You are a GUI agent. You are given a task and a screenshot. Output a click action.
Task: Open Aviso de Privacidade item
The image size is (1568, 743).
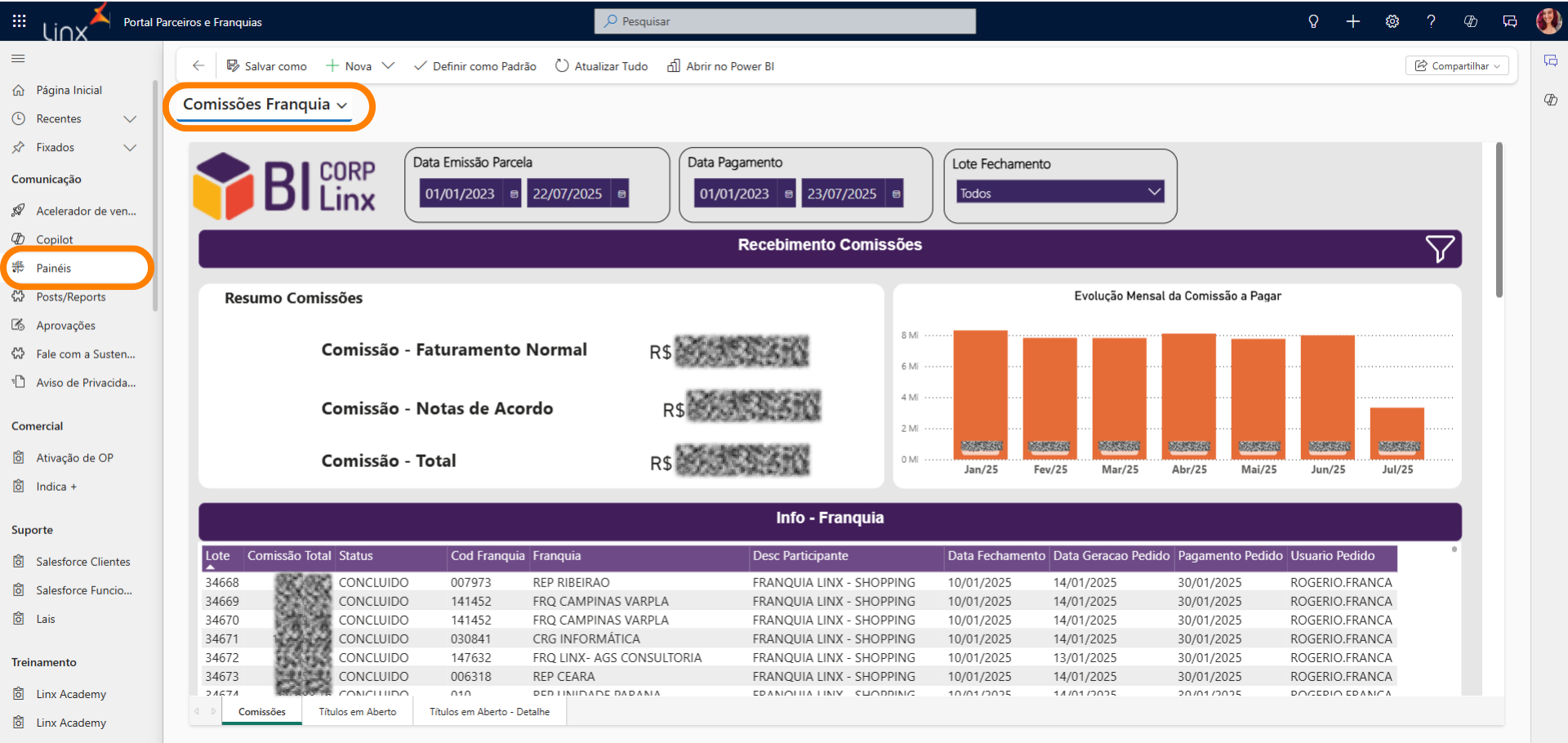[x=73, y=382]
